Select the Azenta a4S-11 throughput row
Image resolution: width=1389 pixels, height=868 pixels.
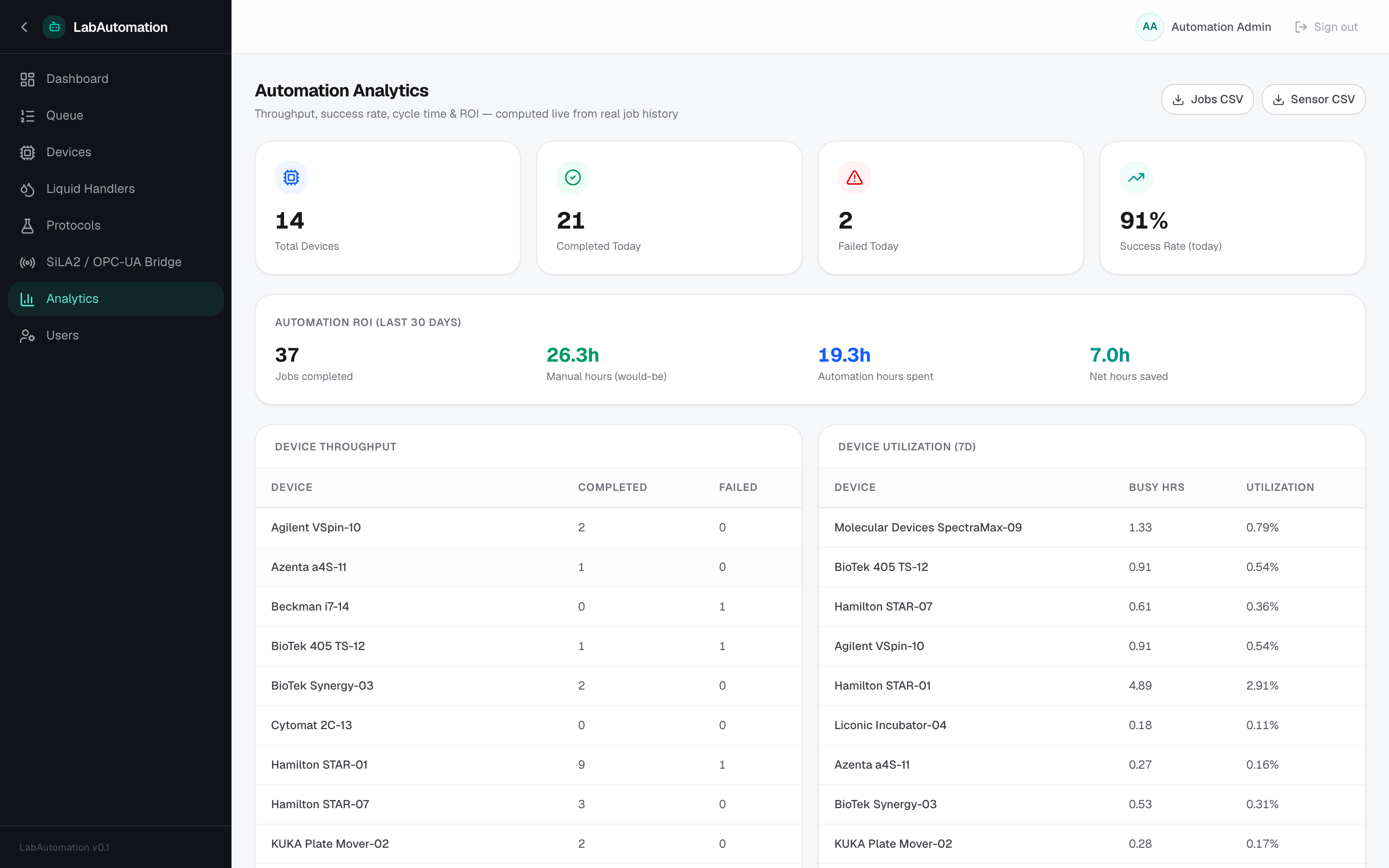(x=528, y=567)
